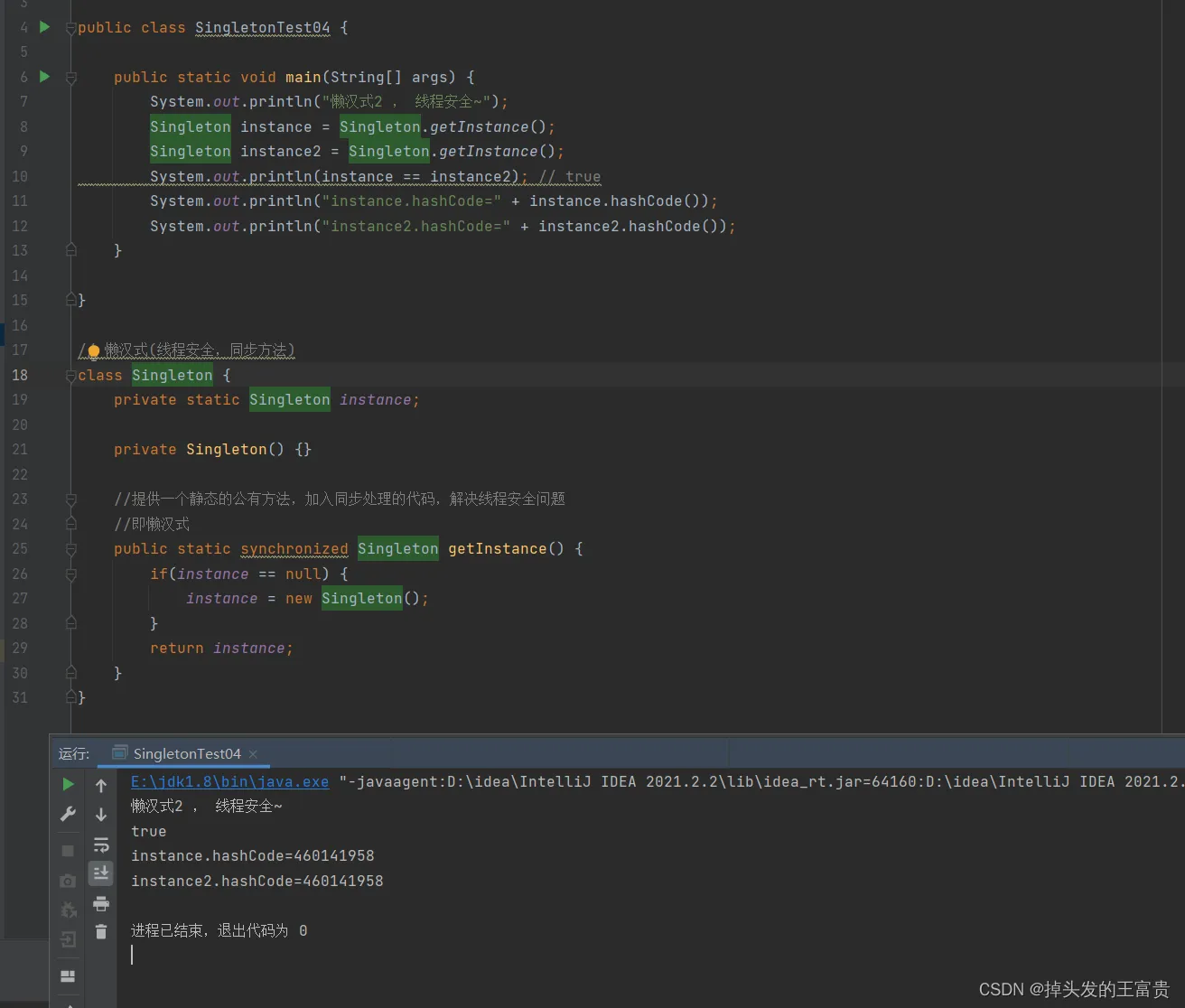Click the run gutter icon beside the main method
The height and width of the screenshot is (1008, 1185).
point(44,77)
